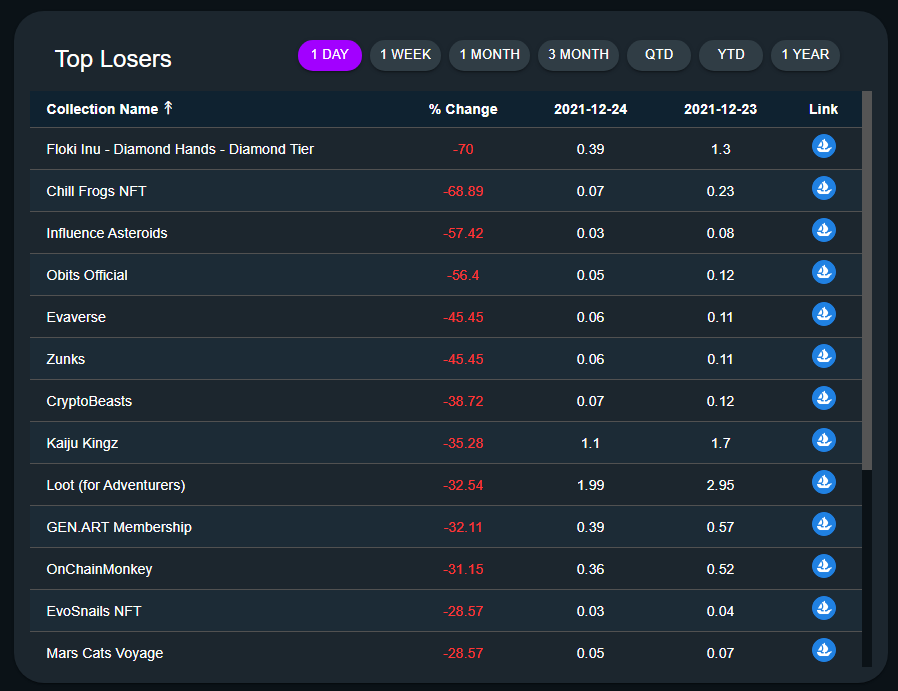Switch to the QTD timeframe
Screen dimensions: 898x691
coord(659,55)
